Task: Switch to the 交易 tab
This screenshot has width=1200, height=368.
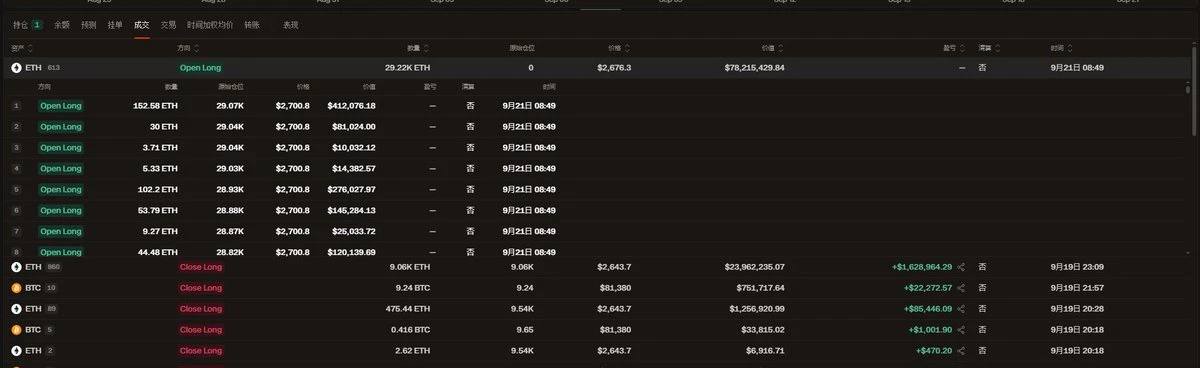Action: click(x=168, y=24)
